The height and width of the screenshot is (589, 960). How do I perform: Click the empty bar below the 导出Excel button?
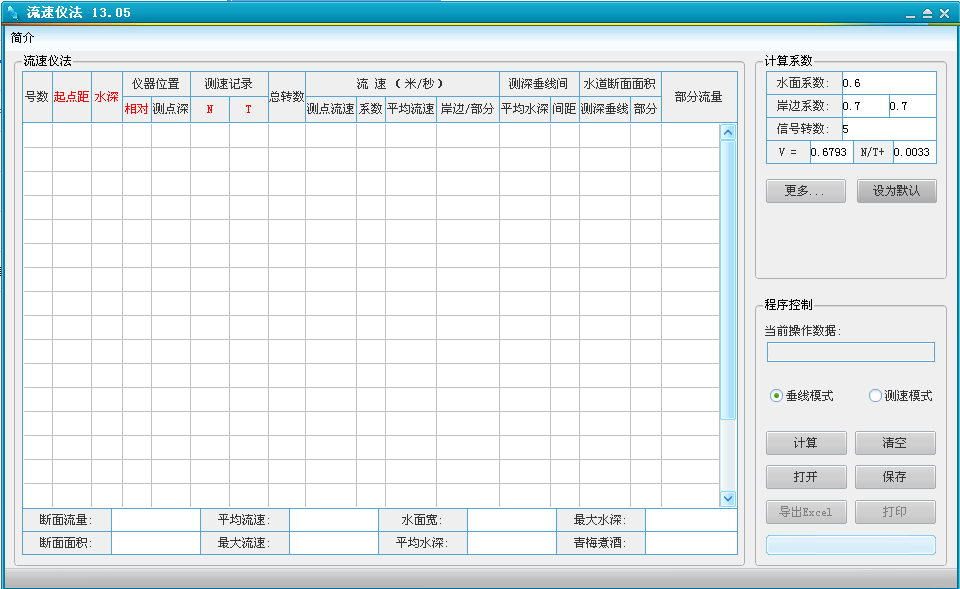[x=851, y=545]
